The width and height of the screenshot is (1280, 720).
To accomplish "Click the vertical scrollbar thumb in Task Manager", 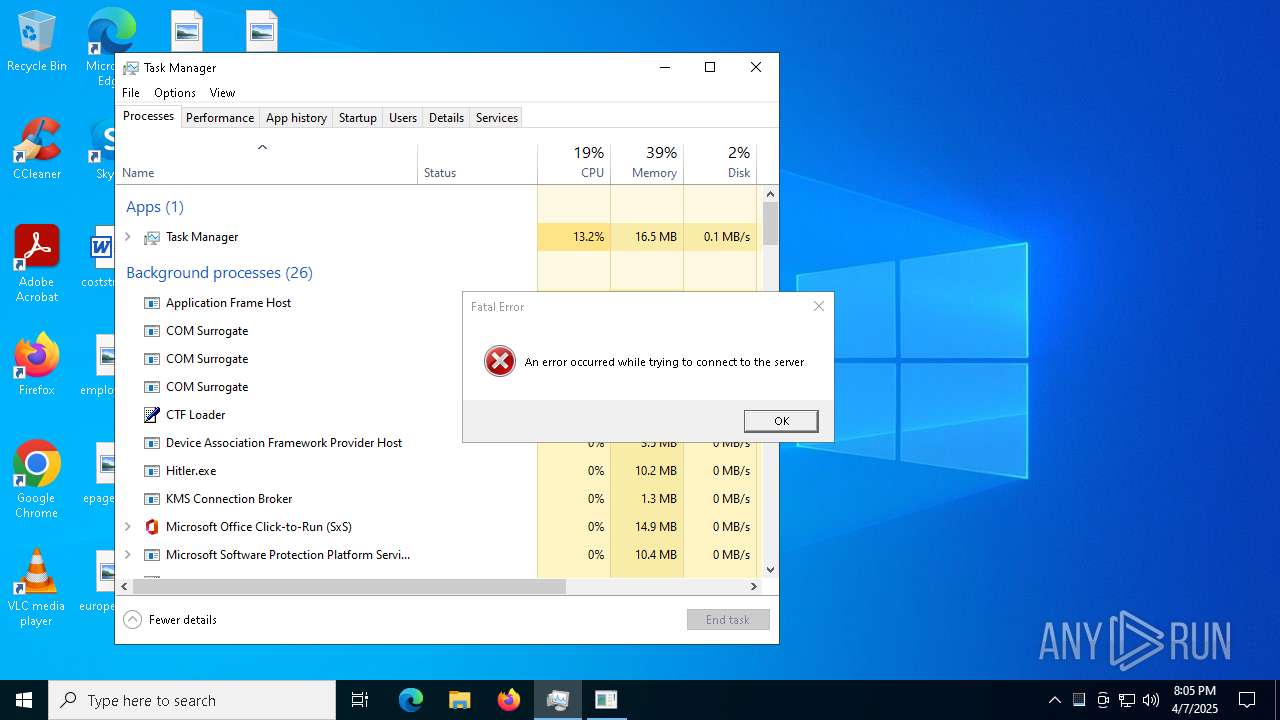I will pyautogui.click(x=770, y=222).
